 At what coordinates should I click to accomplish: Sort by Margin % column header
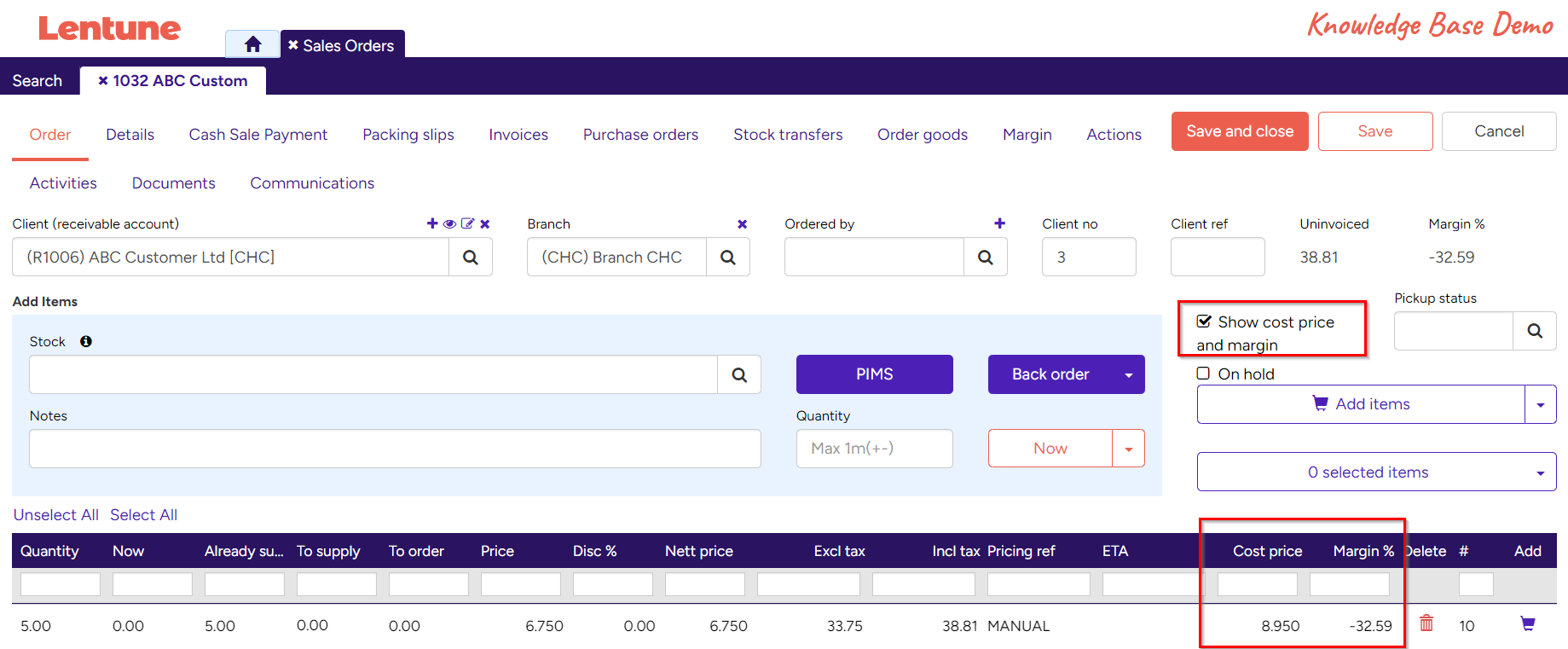pyautogui.click(x=1363, y=551)
